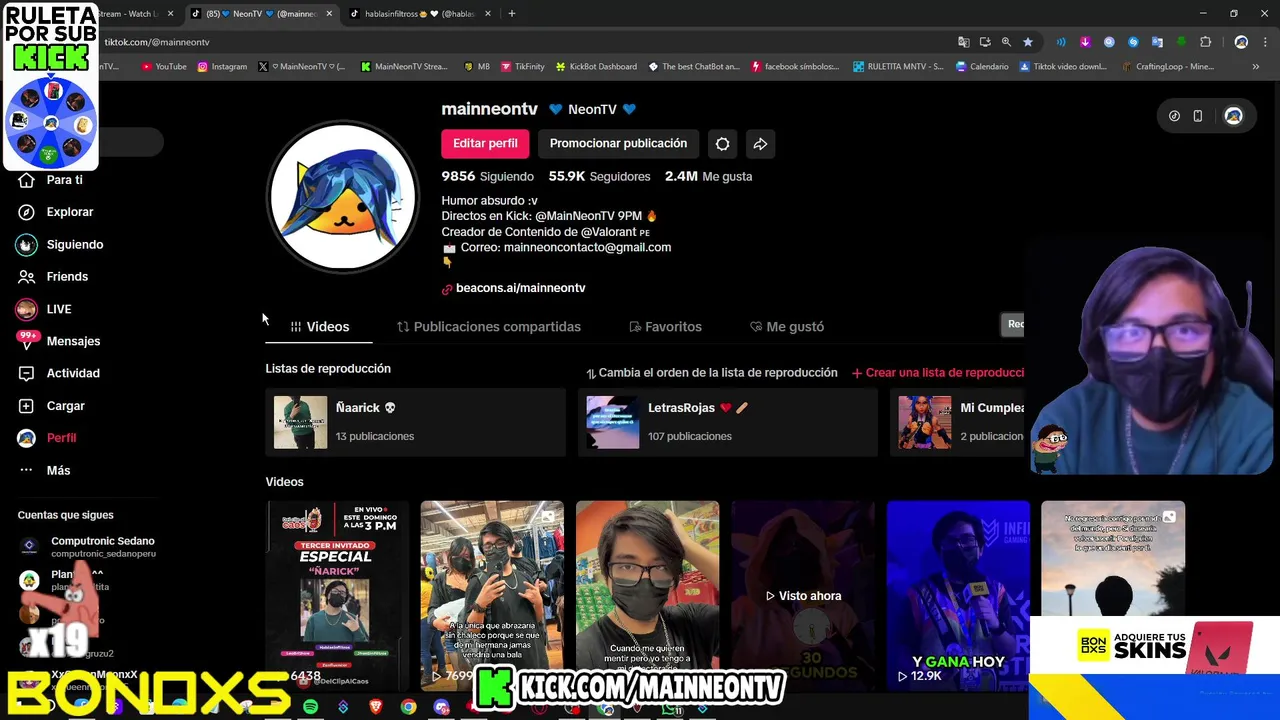Click the Google Translate extension icon
Image resolution: width=1280 pixels, height=720 pixels.
pos(1157,42)
